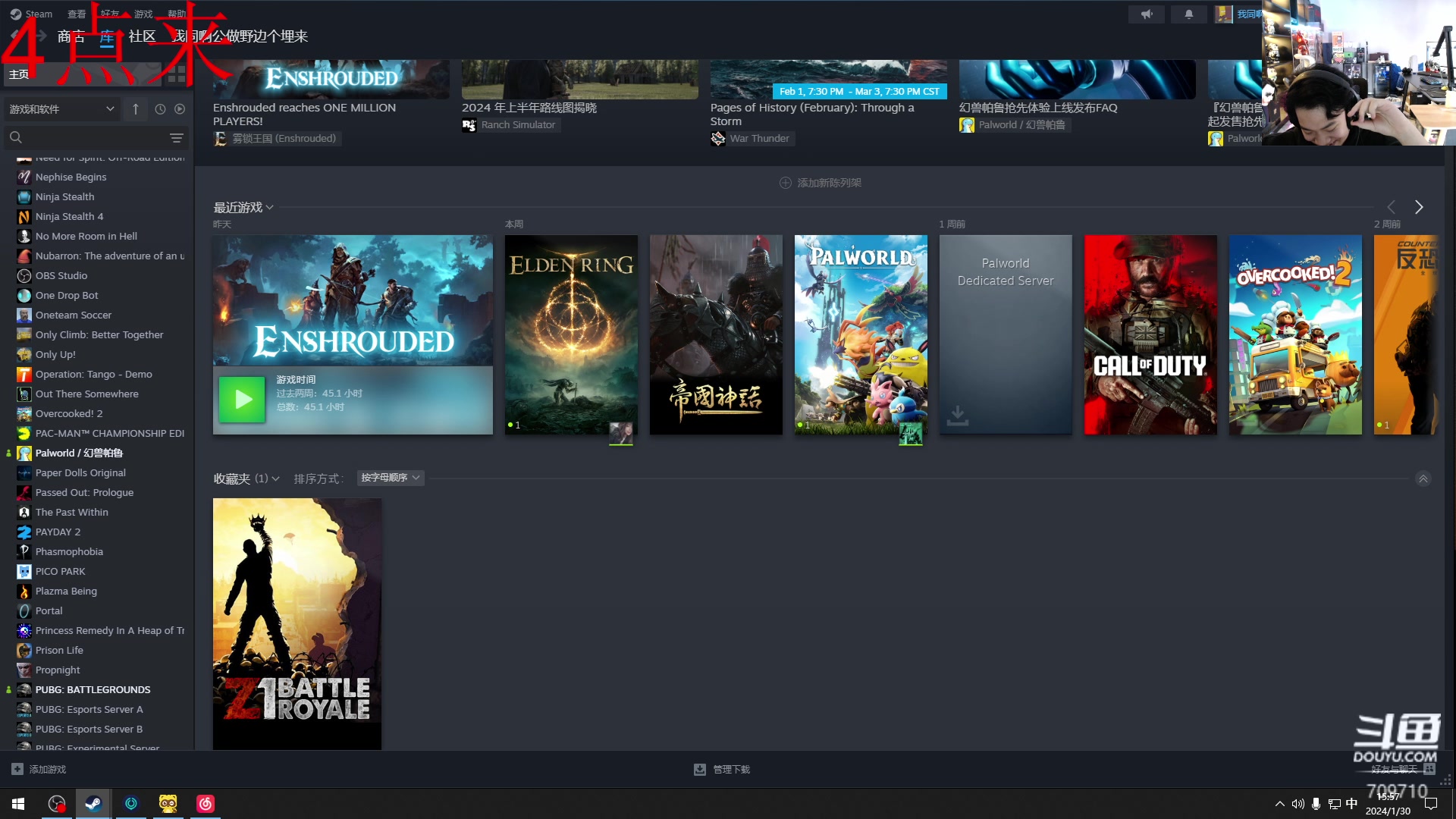Open the notifications bell icon
The height and width of the screenshot is (819, 1456).
coord(1188,14)
